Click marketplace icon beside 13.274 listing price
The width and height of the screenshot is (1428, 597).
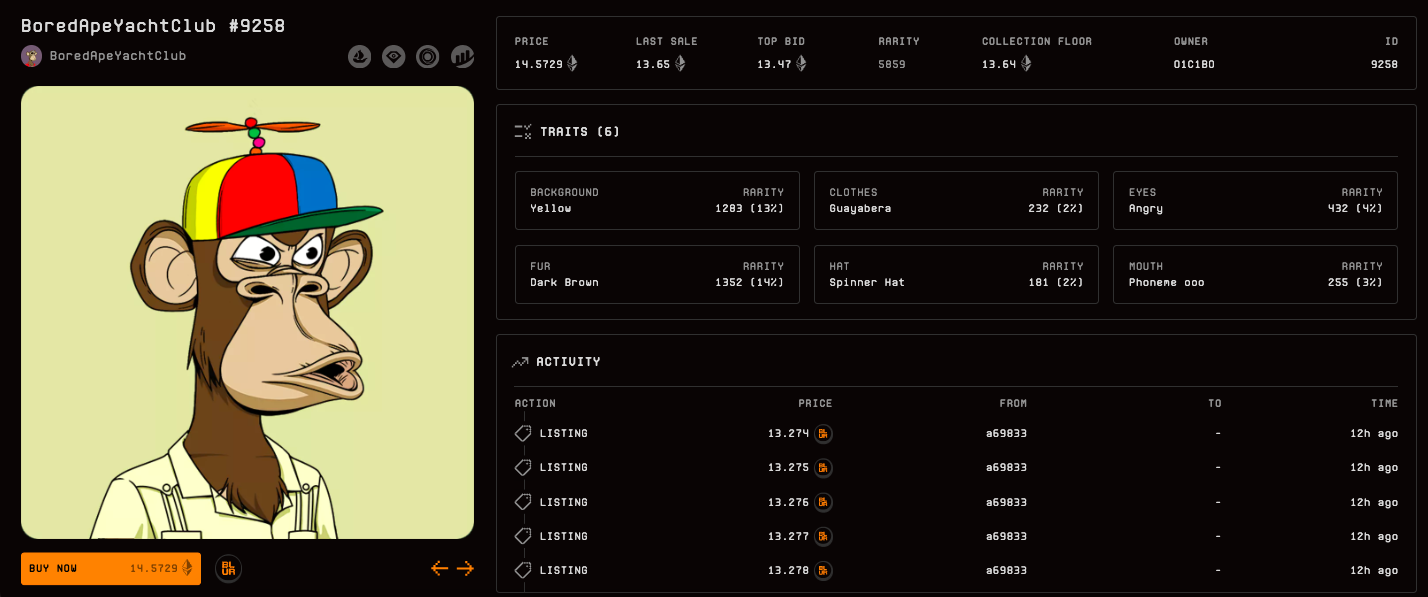[x=823, y=434]
